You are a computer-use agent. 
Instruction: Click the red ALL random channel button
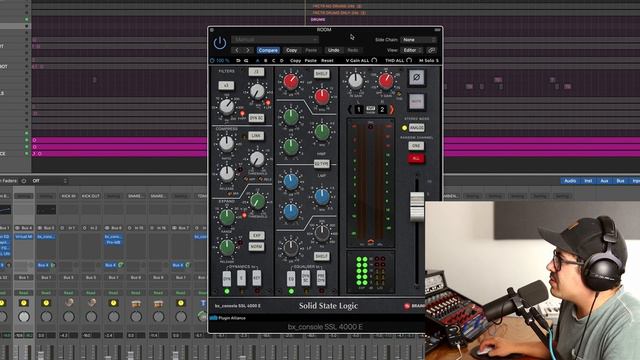[x=416, y=158]
